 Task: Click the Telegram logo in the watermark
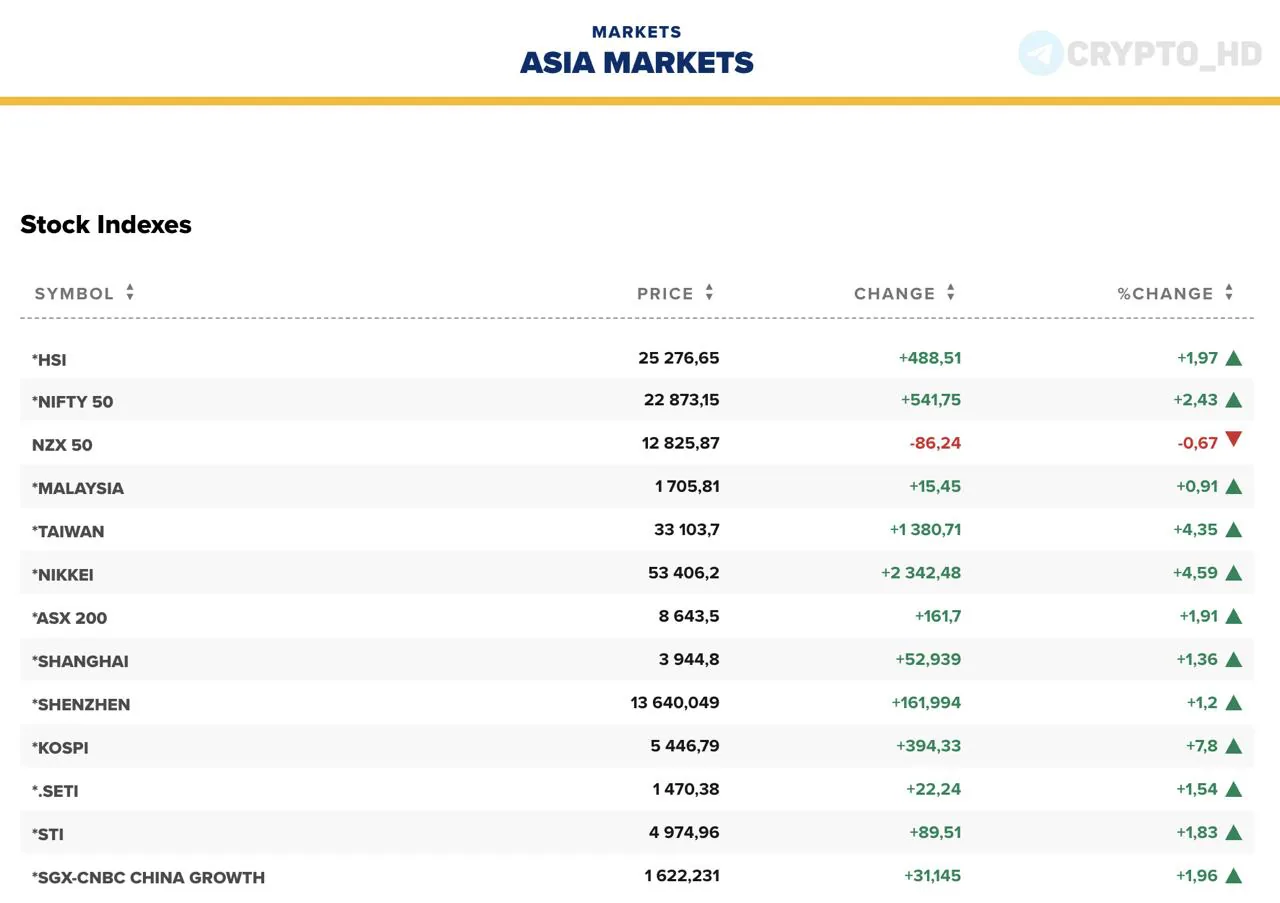(1041, 53)
